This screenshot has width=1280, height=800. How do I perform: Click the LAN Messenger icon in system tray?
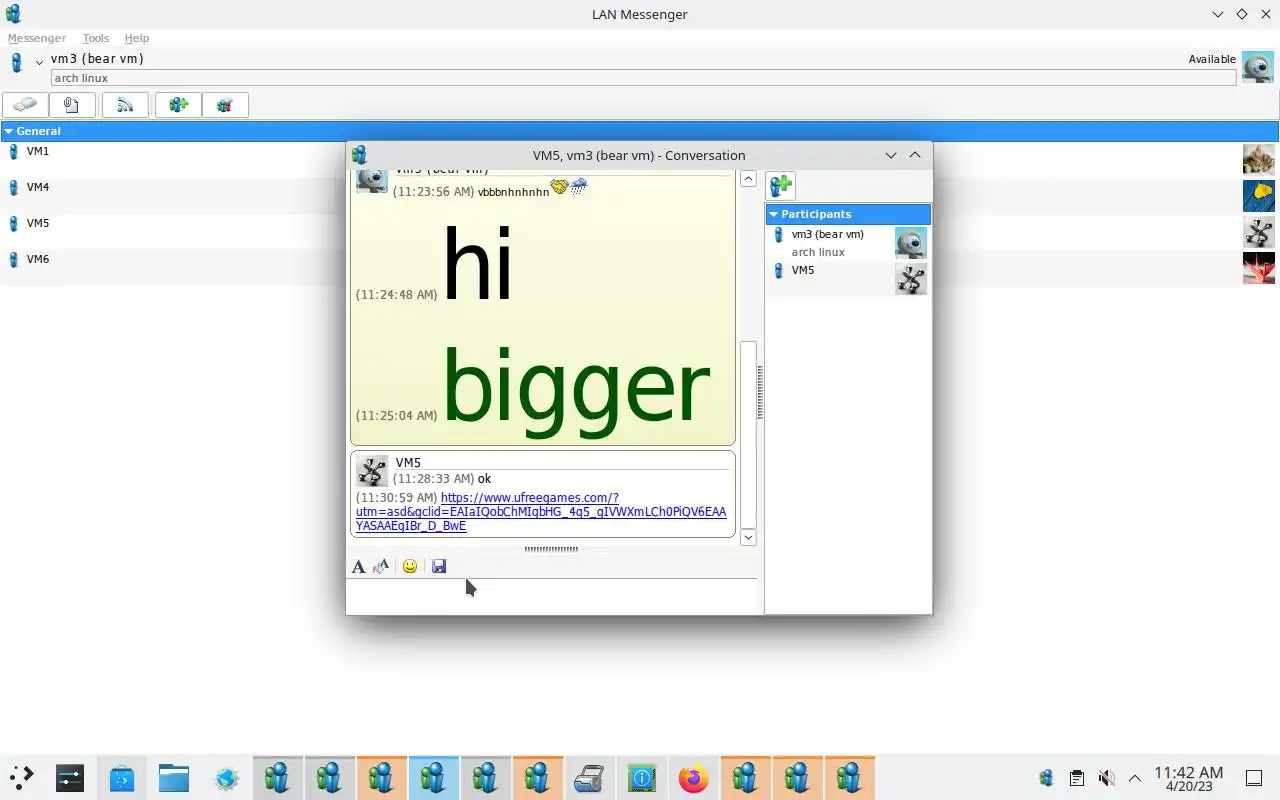[1046, 778]
